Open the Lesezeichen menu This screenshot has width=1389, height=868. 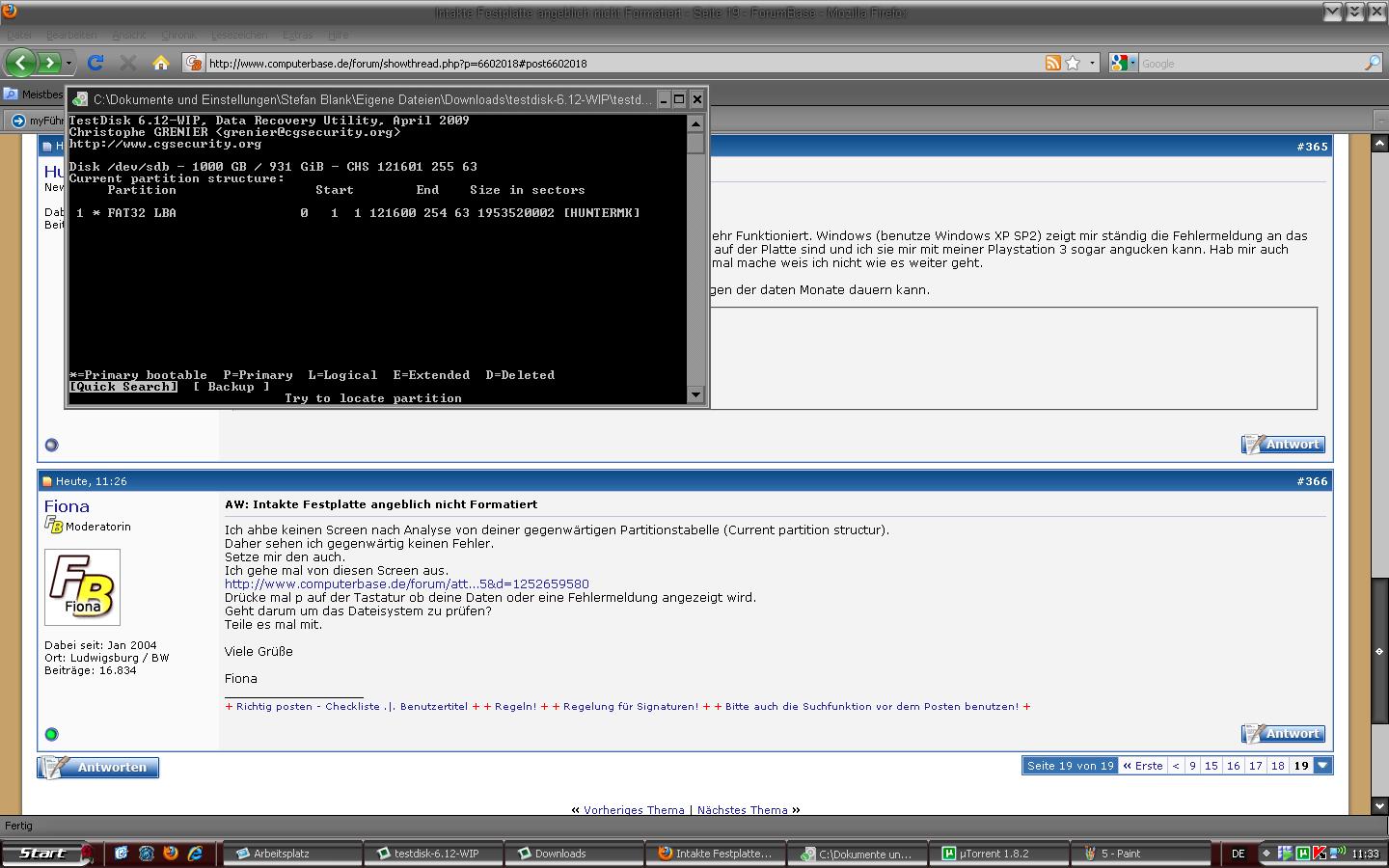tap(239, 36)
